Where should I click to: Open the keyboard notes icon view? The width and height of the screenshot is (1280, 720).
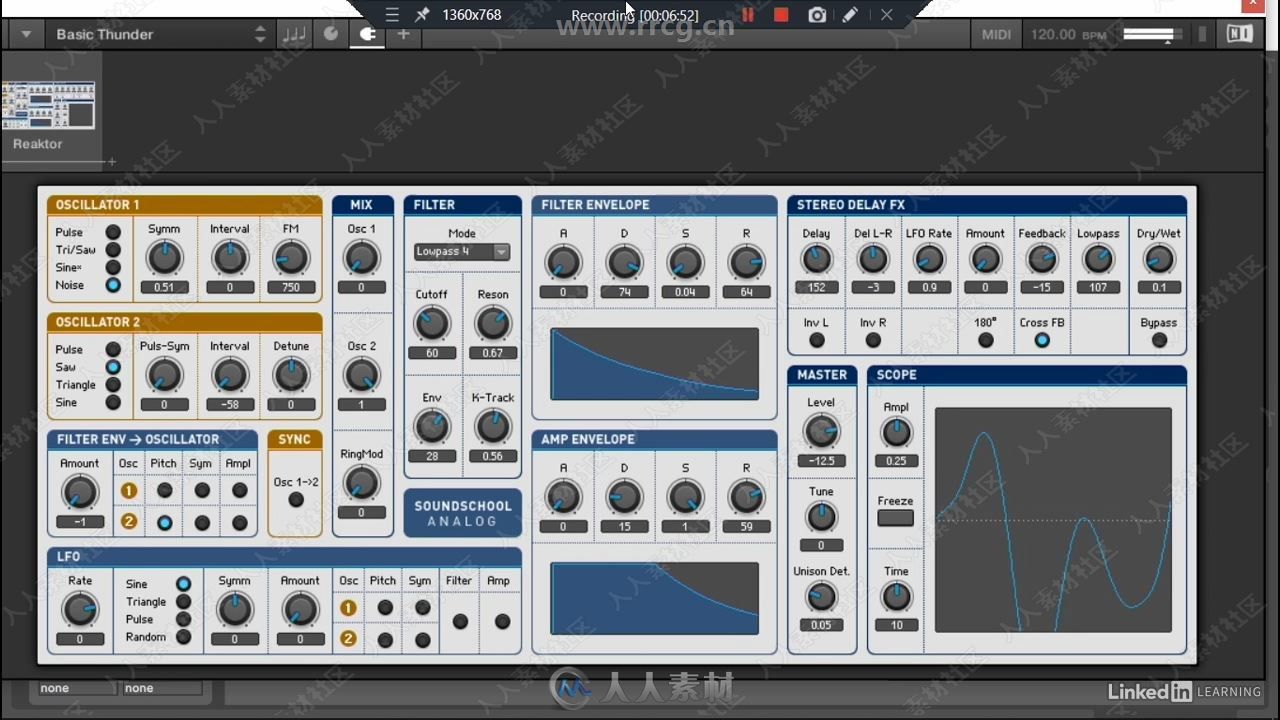point(294,34)
